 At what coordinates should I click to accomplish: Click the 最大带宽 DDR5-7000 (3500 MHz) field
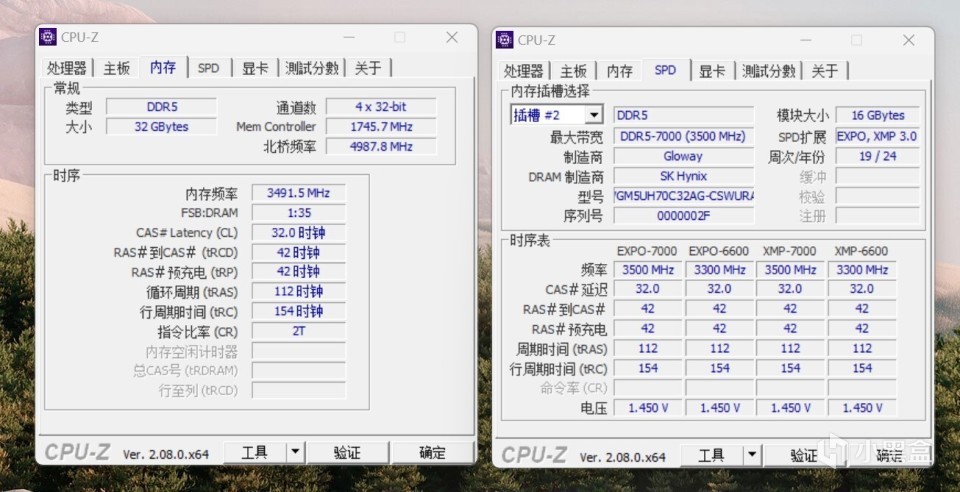tap(684, 136)
